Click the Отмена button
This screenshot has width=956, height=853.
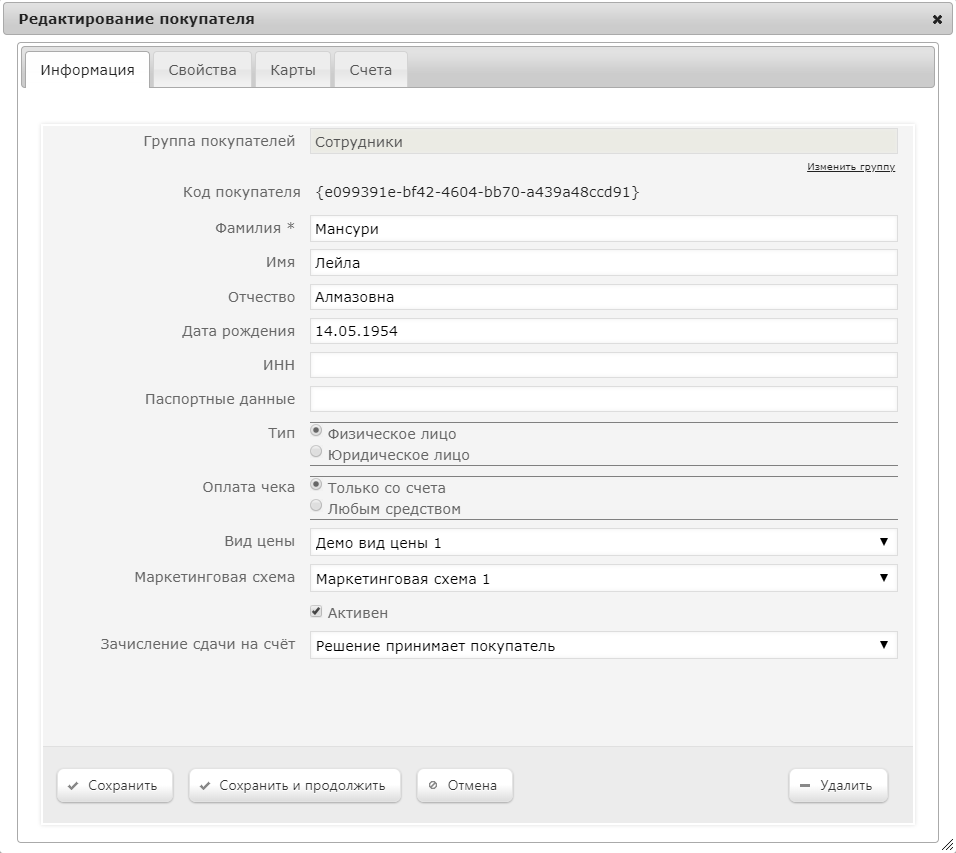coord(465,785)
